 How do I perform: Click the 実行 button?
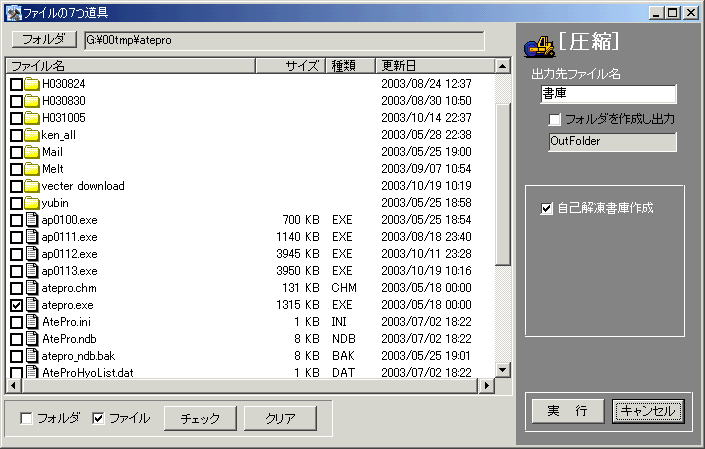click(x=567, y=411)
